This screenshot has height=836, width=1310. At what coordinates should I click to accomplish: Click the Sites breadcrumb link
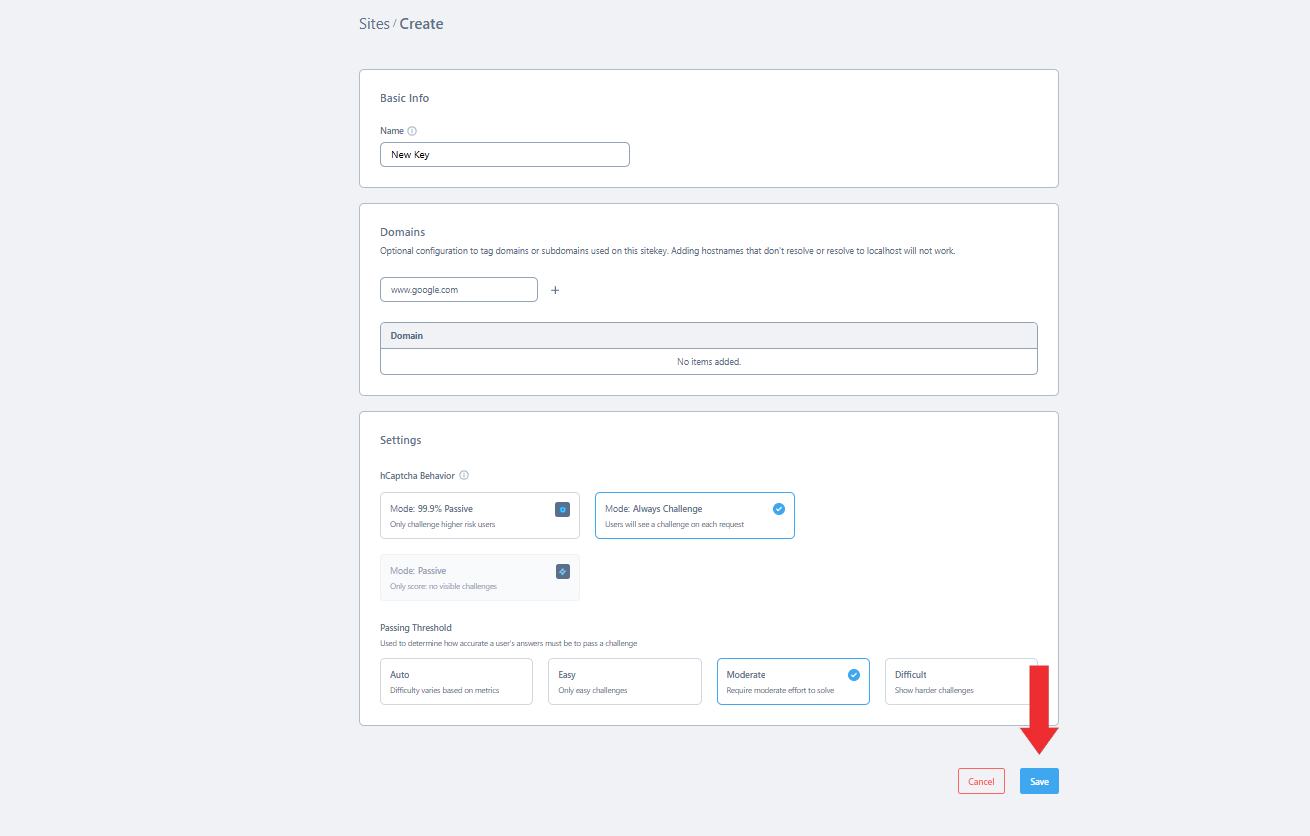(374, 24)
